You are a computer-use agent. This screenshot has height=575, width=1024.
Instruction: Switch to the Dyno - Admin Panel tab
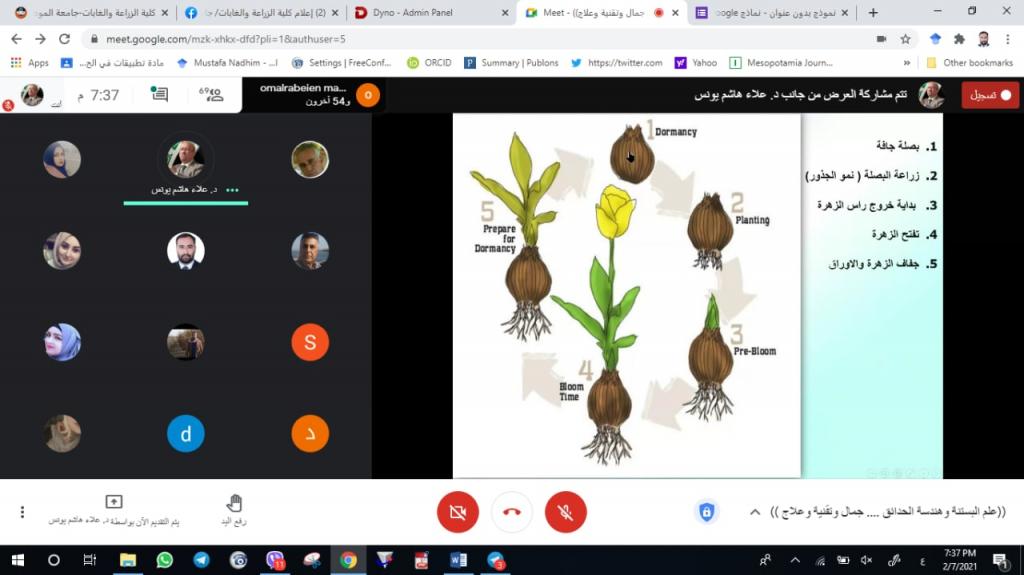click(x=422, y=13)
